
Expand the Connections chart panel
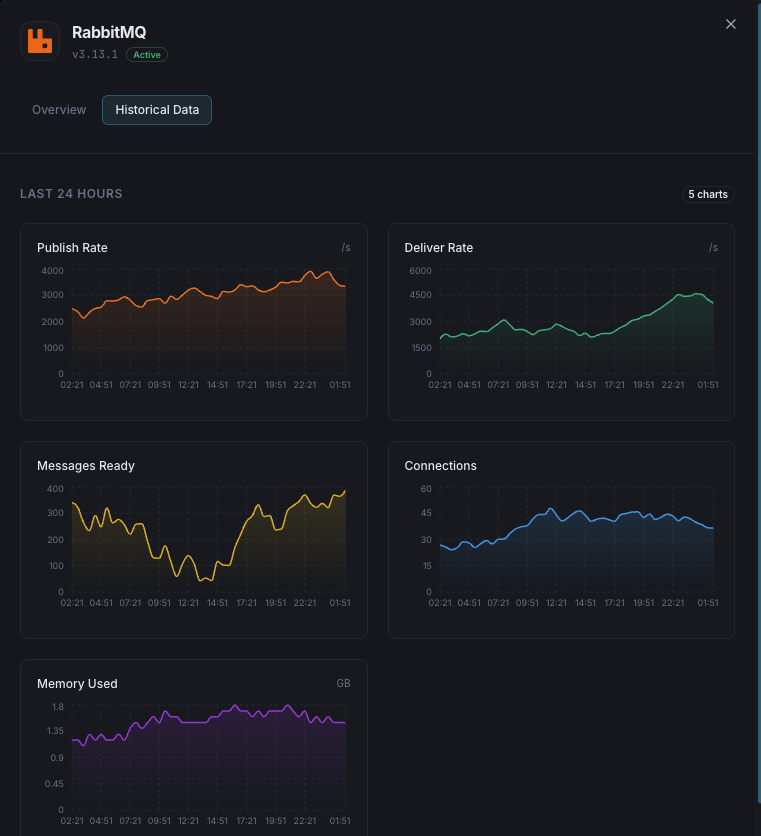click(560, 539)
